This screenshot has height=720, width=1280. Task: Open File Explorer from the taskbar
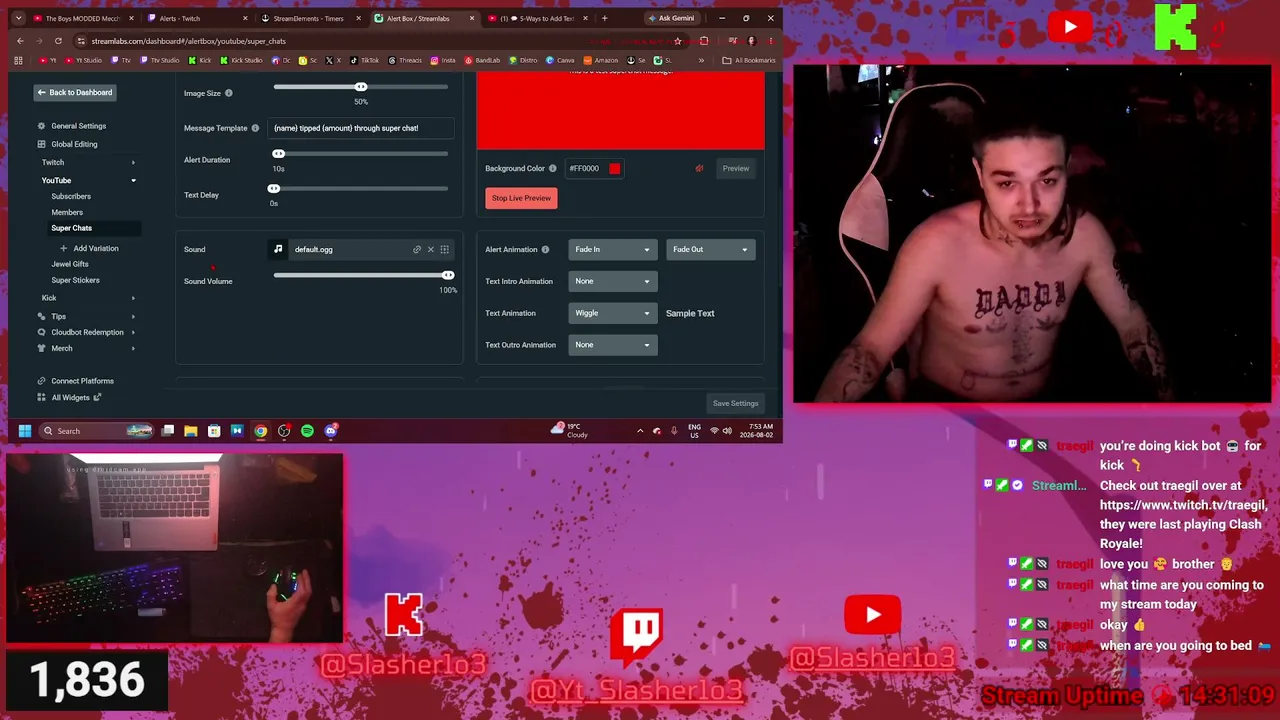click(x=190, y=431)
